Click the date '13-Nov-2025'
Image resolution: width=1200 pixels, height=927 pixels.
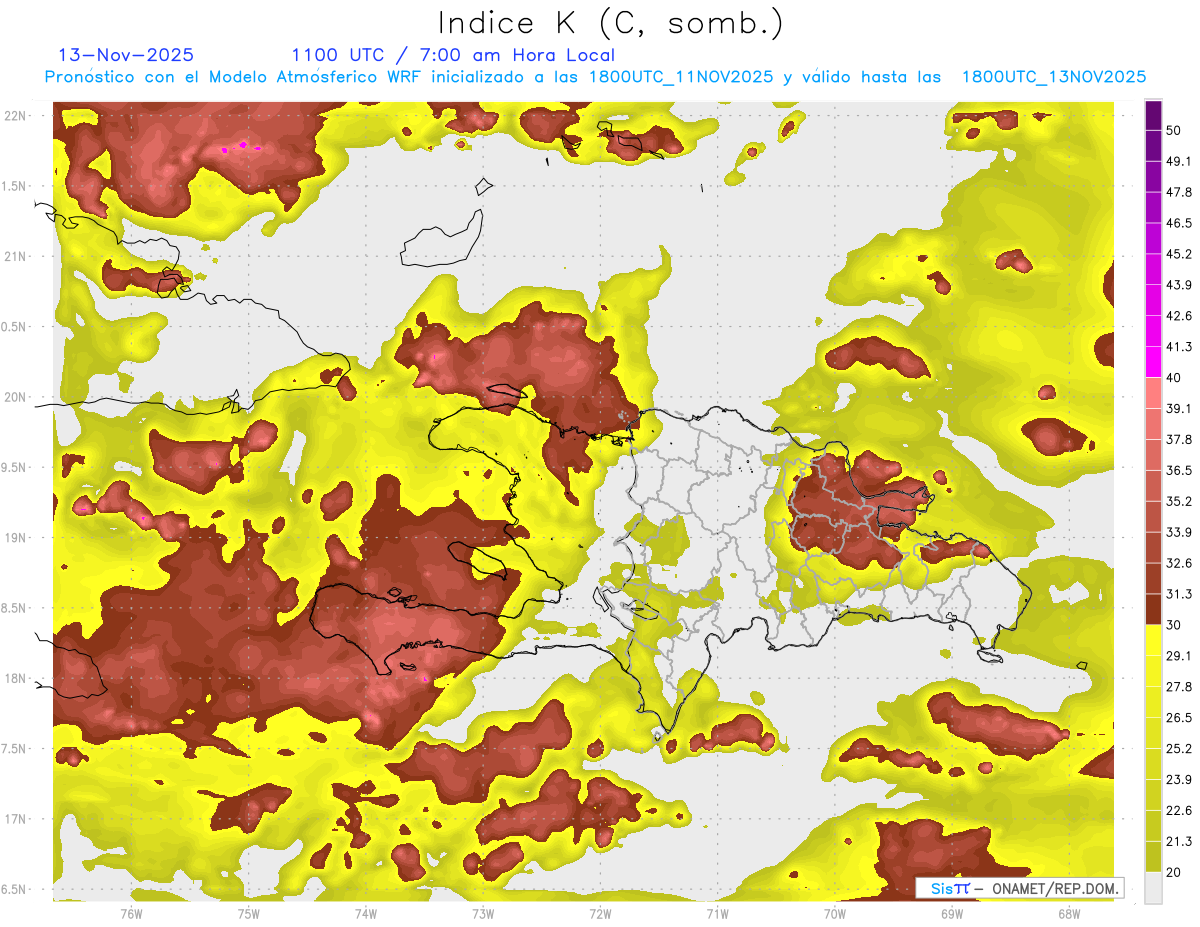[x=127, y=55]
